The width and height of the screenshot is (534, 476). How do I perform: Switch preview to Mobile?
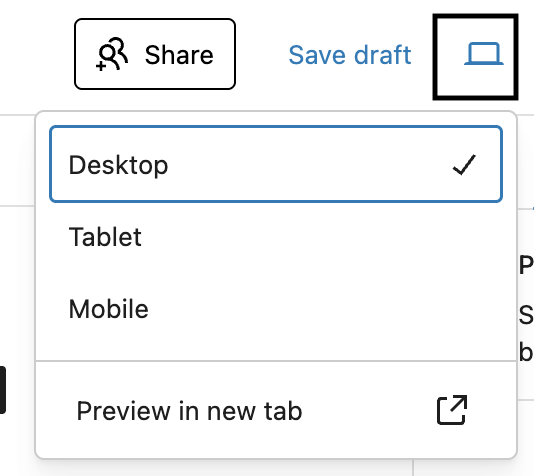[276, 309]
